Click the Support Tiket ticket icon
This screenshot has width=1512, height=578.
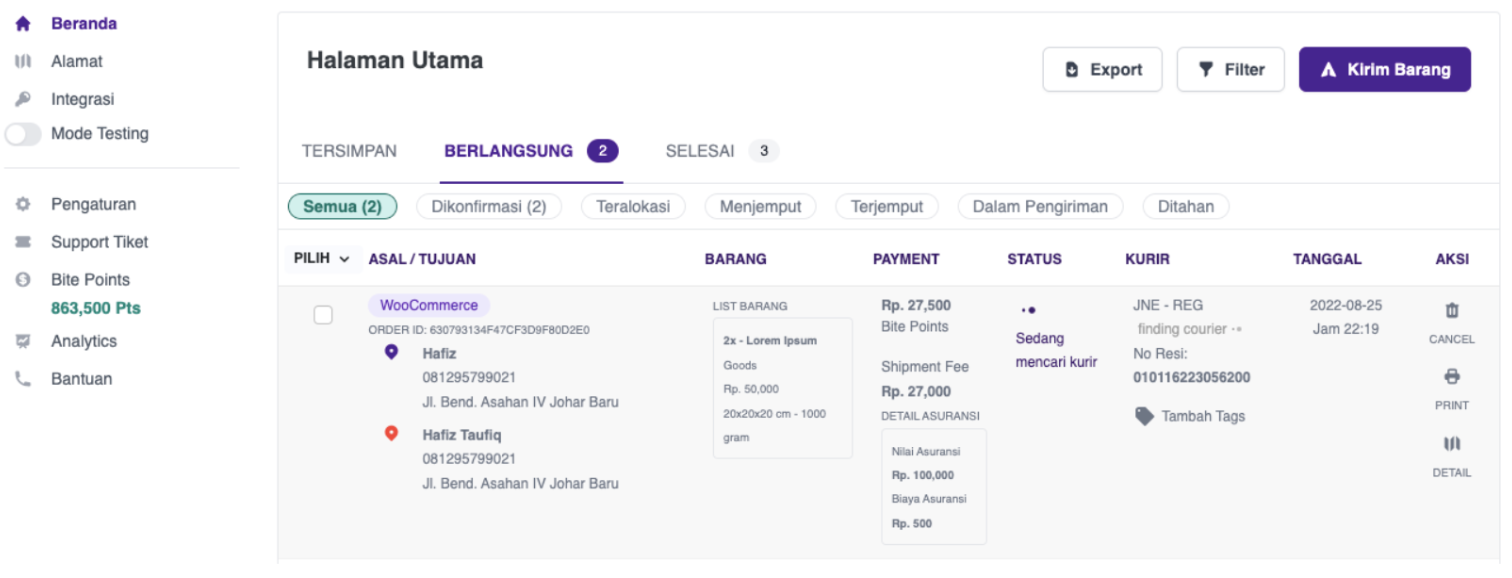23,242
